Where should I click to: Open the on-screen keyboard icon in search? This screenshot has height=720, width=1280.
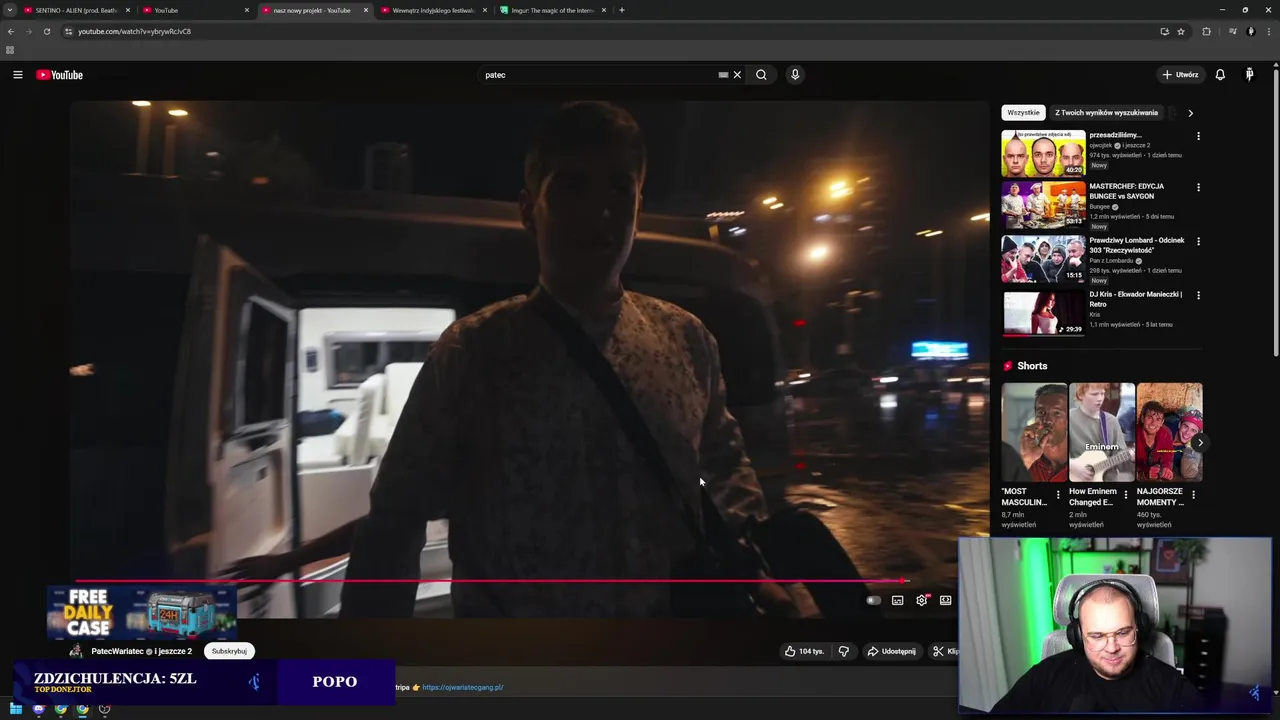pos(723,75)
